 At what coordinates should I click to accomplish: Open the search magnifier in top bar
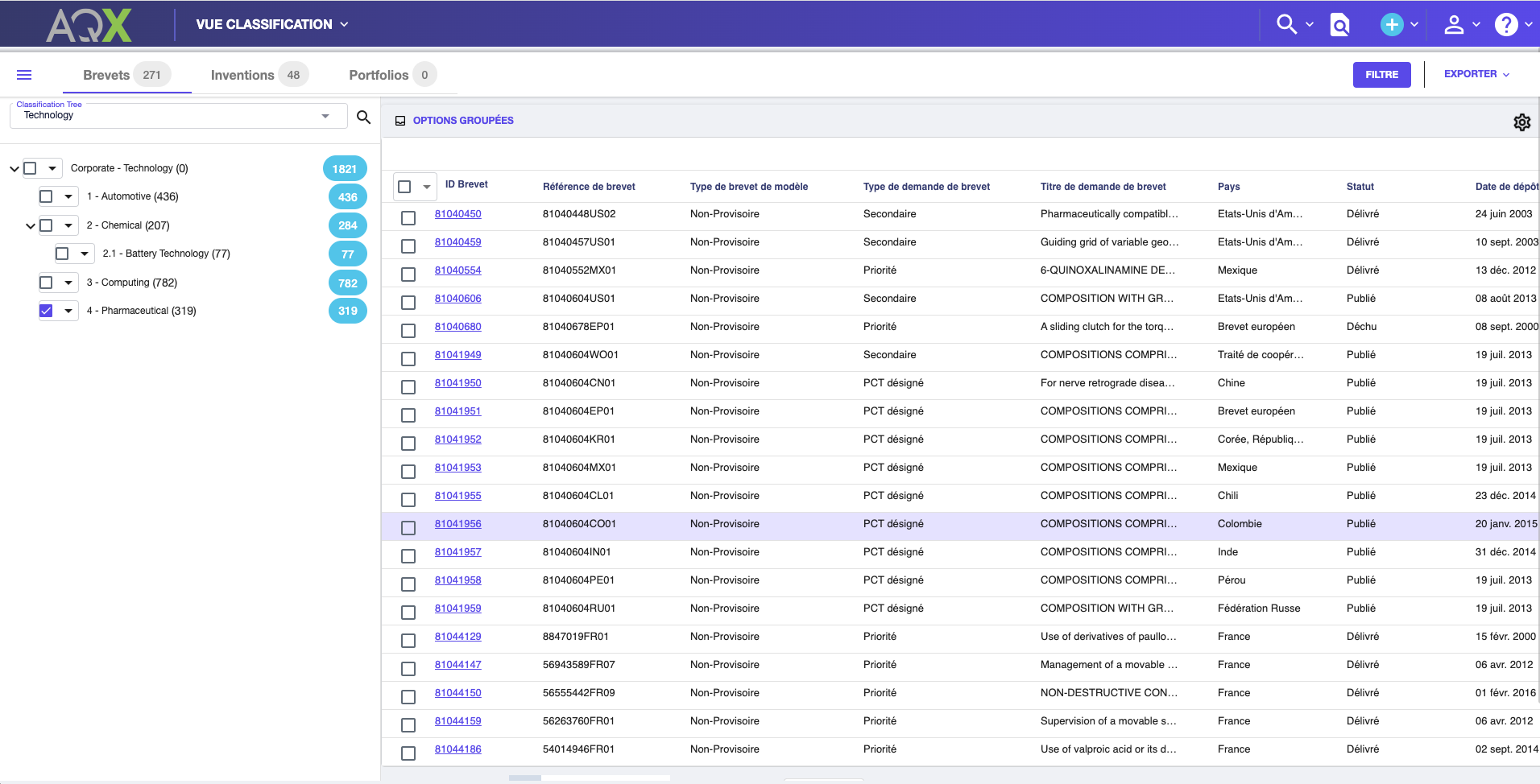pos(1286,25)
